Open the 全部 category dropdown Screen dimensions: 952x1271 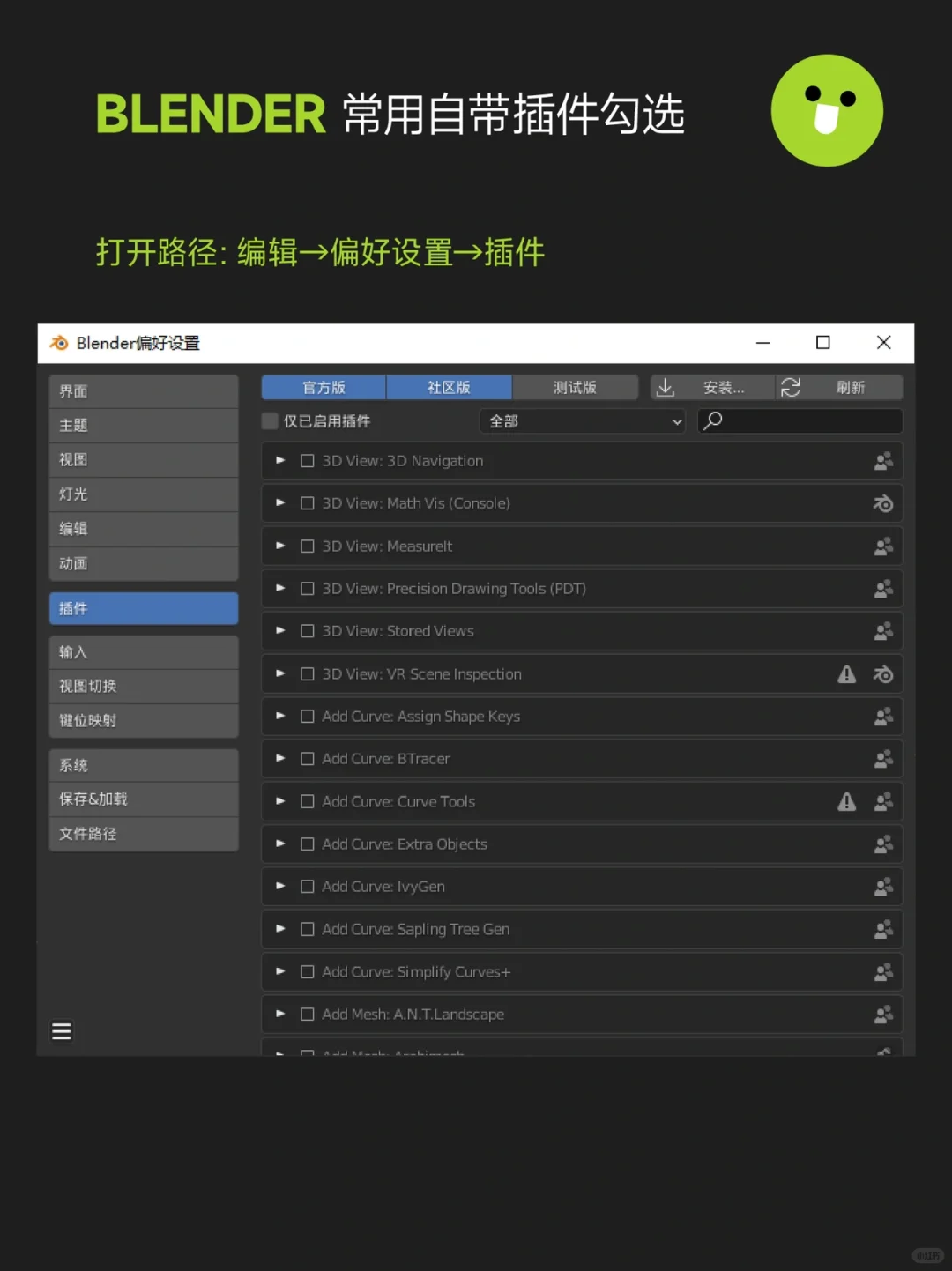(583, 421)
